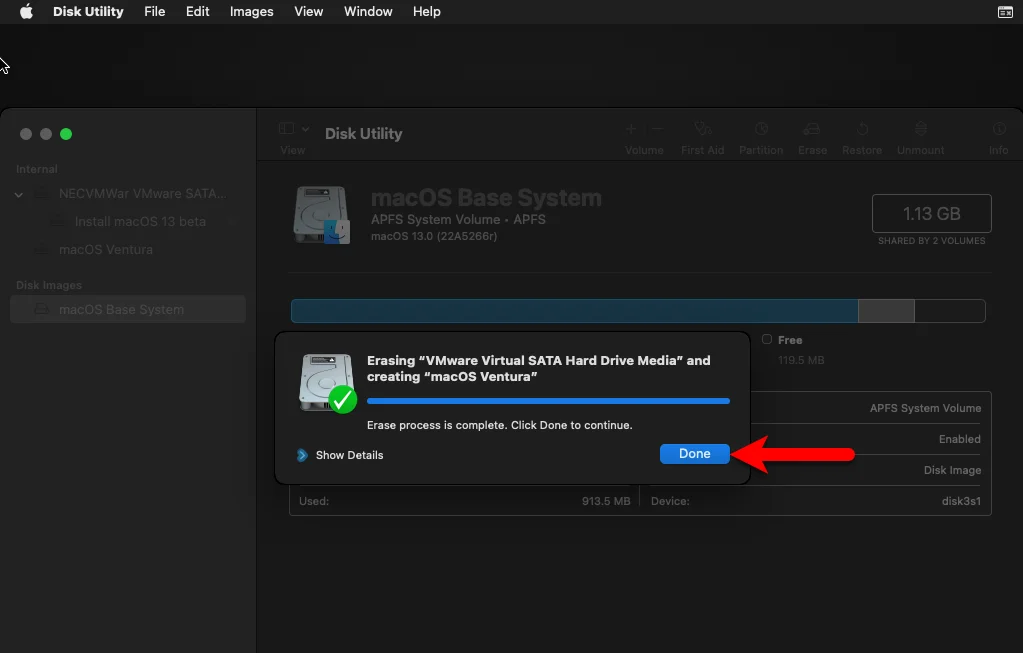This screenshot has width=1023, height=653.
Task: Select macOS Base System disk image in sidebar
Action: (128, 309)
